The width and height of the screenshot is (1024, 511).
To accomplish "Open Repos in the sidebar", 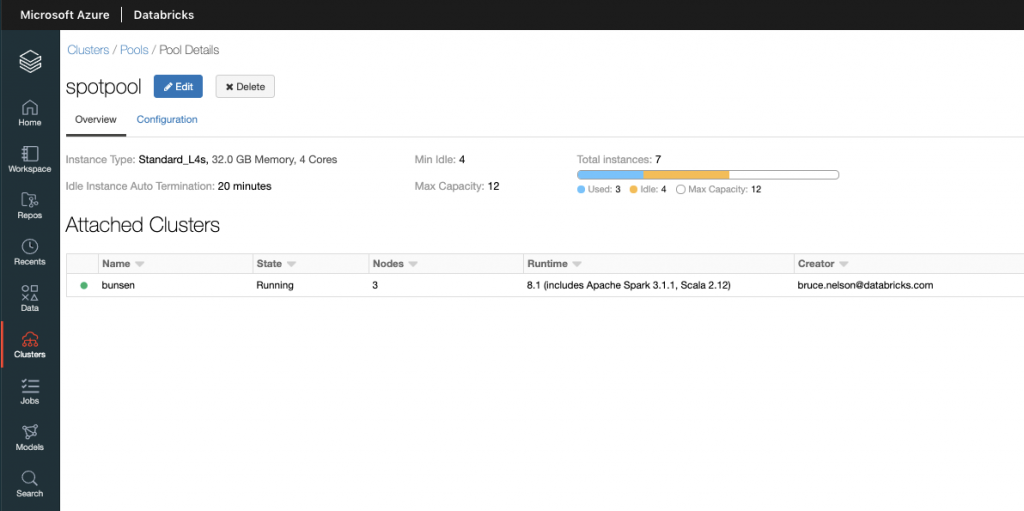I will (30, 205).
